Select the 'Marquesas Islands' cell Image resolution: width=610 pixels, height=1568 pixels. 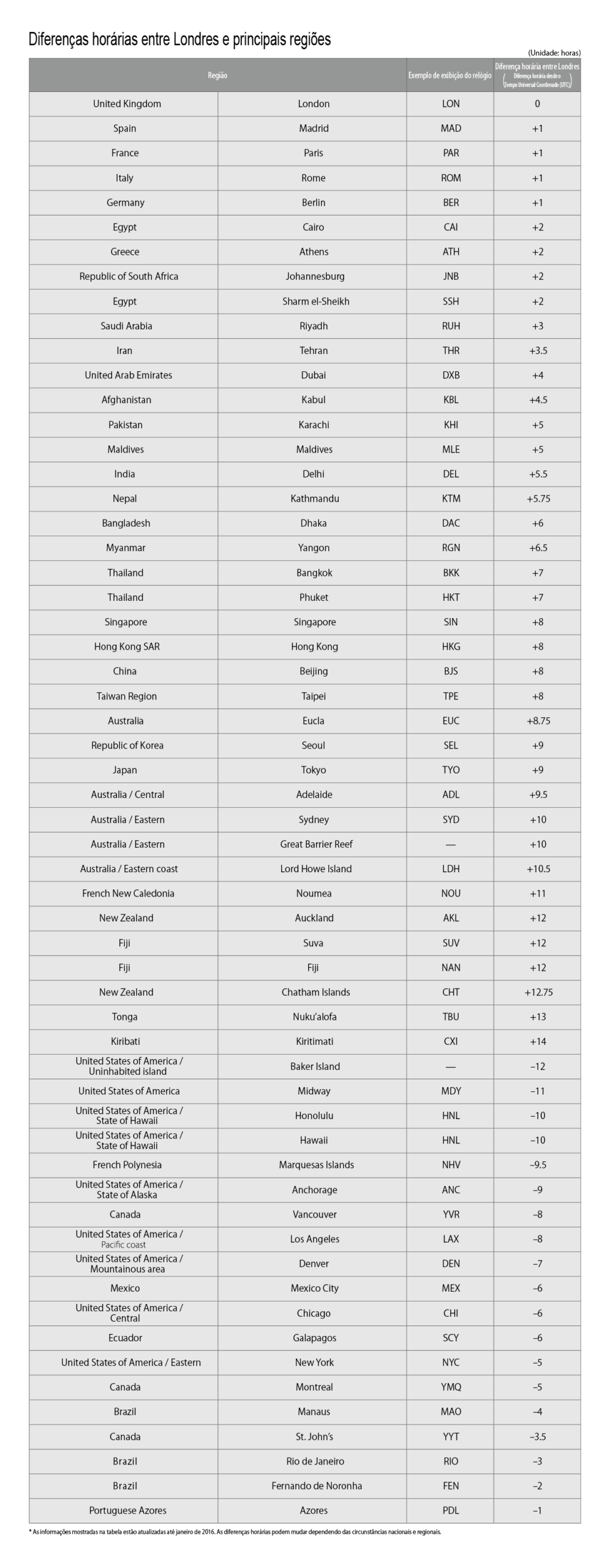tap(316, 1165)
